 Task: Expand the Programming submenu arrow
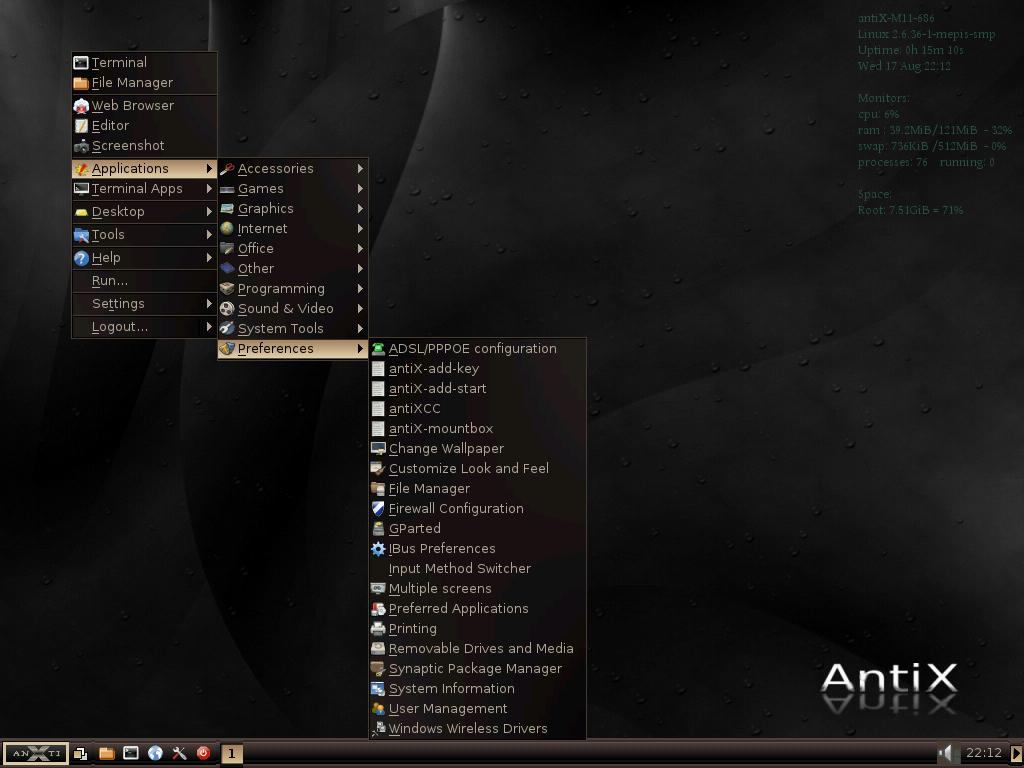click(x=360, y=289)
